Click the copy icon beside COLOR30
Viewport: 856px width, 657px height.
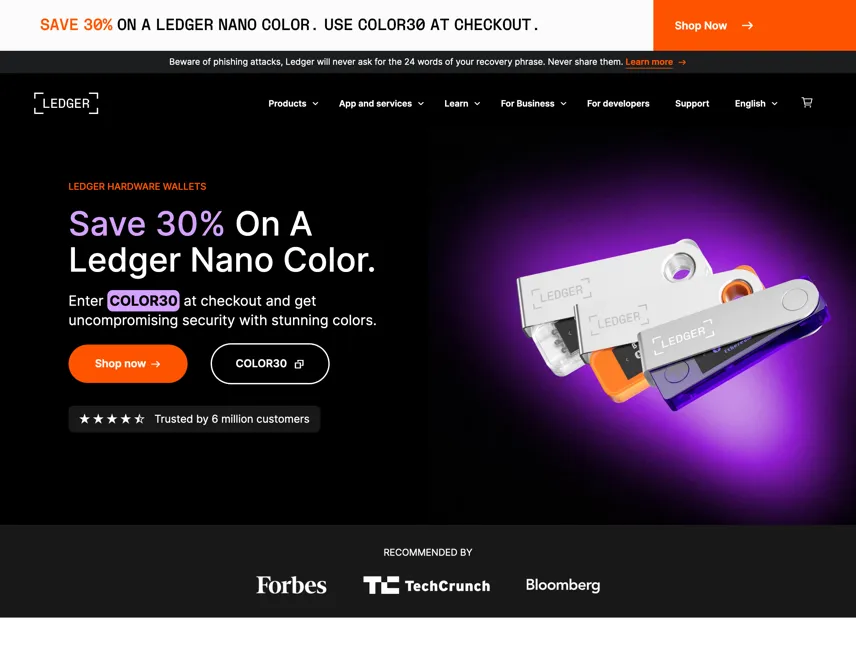pyautogui.click(x=299, y=364)
